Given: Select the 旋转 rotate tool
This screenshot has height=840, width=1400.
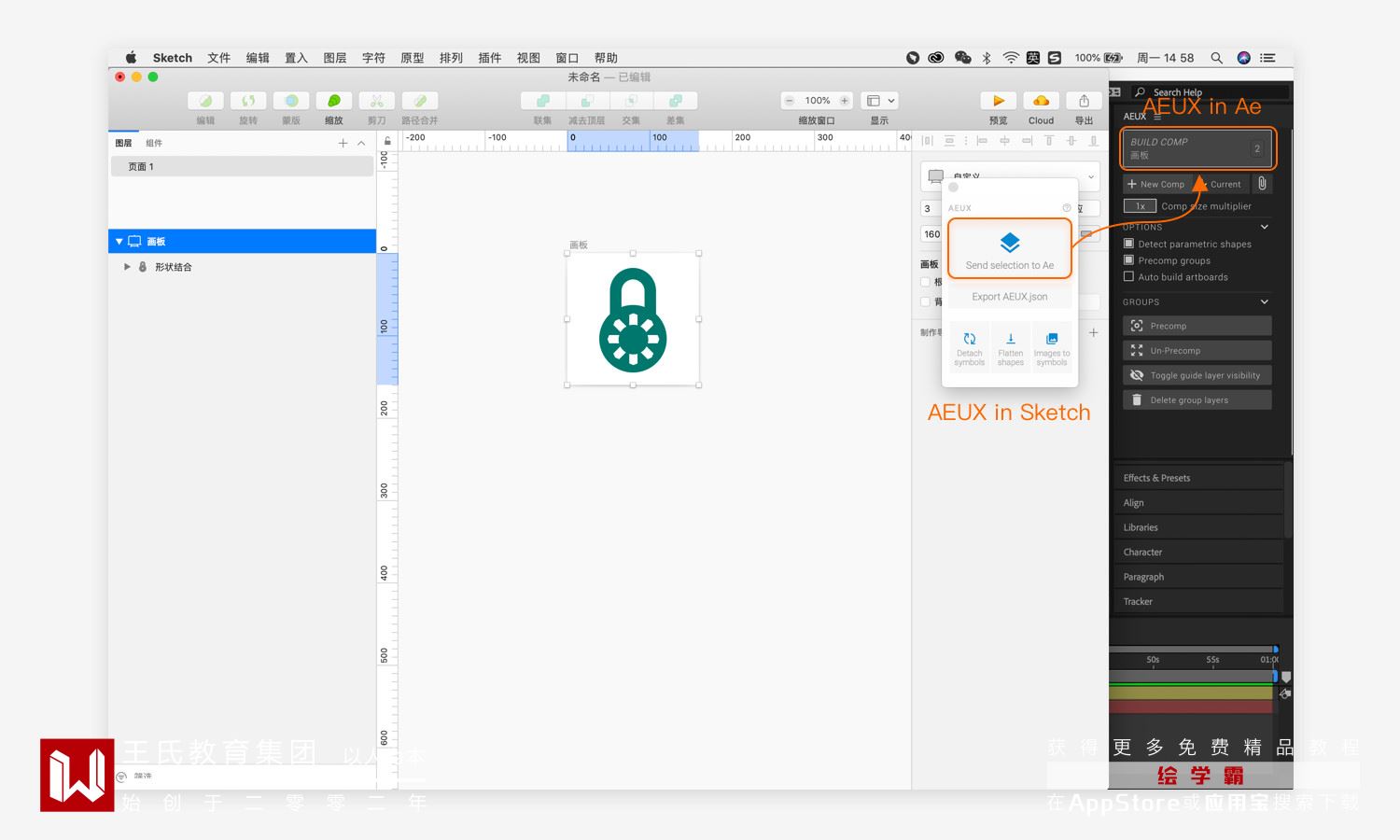Looking at the screenshot, I should (248, 101).
